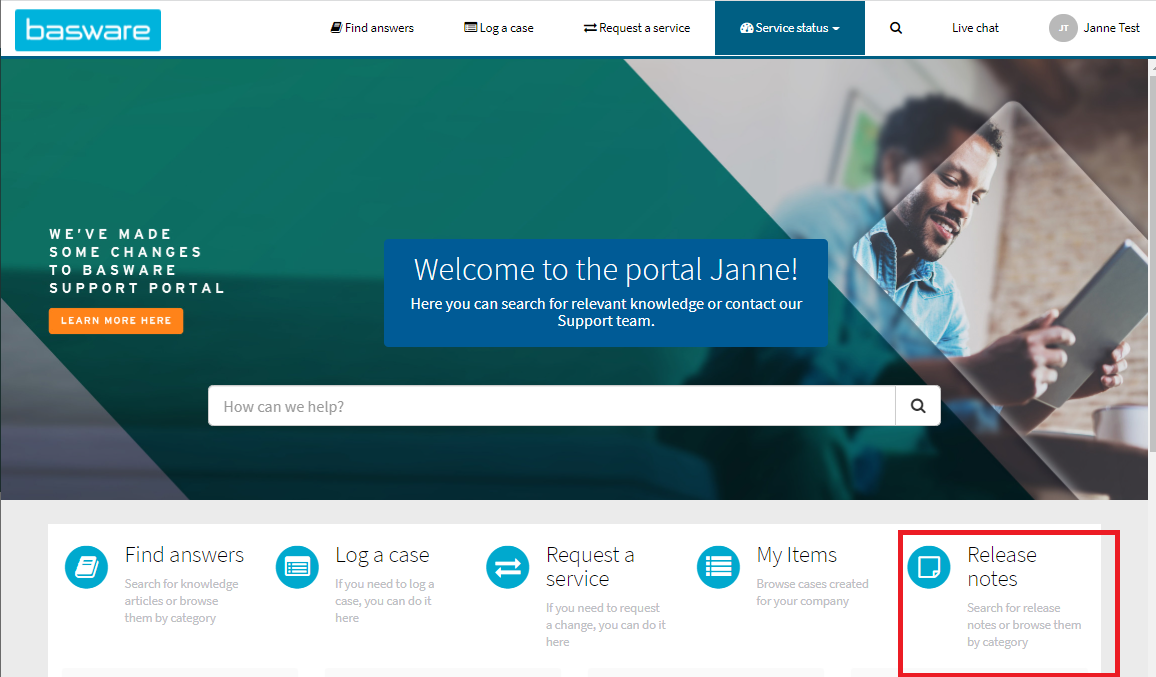Expand the Service status dropdown
The width and height of the screenshot is (1156, 677).
(790, 28)
